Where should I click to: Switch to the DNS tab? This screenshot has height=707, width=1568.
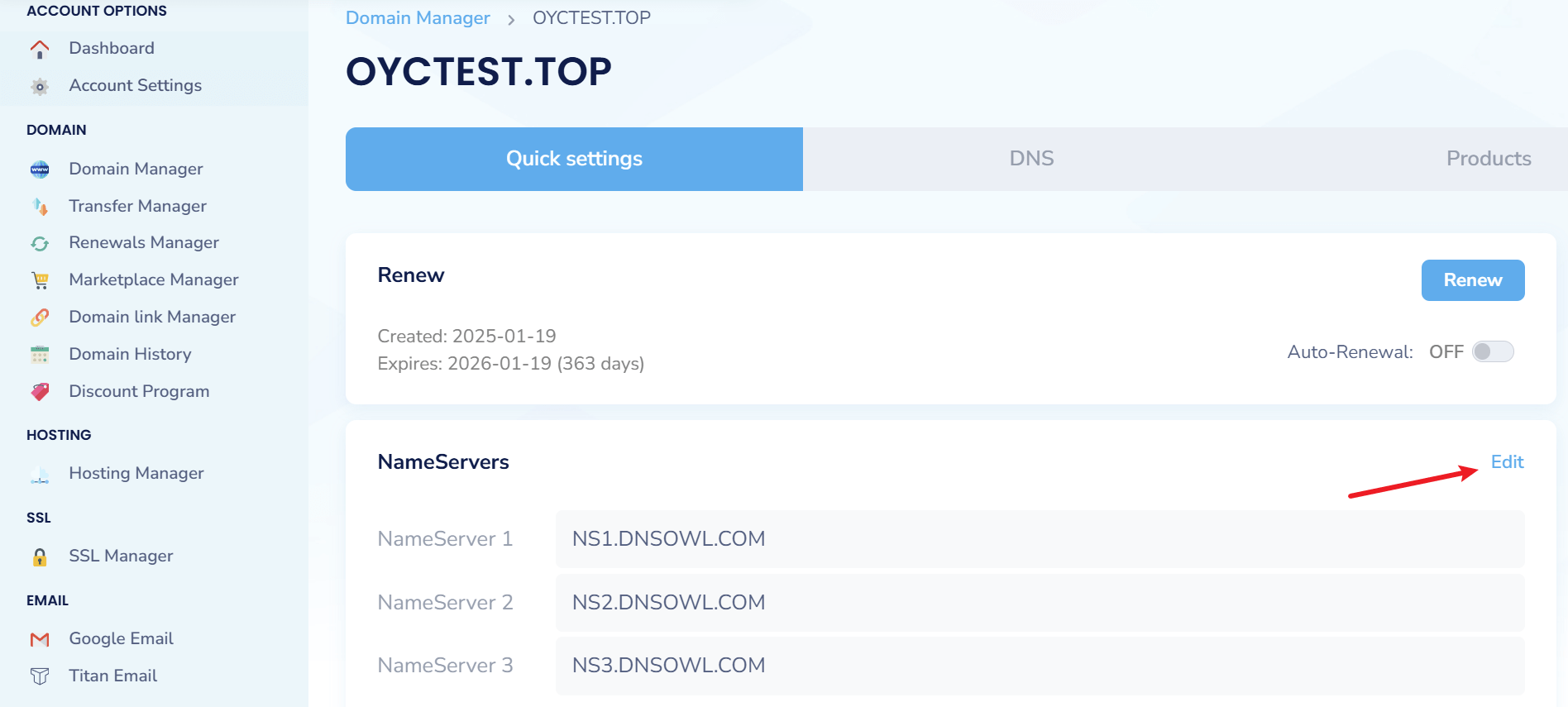[x=1030, y=159]
